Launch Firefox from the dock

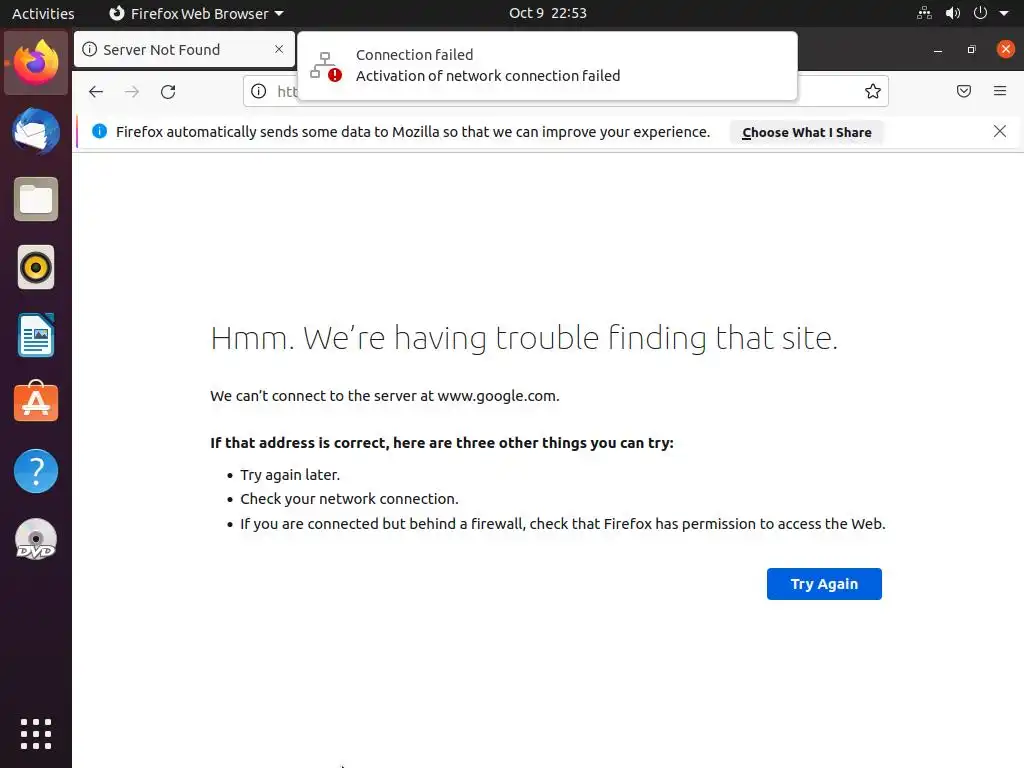36,63
